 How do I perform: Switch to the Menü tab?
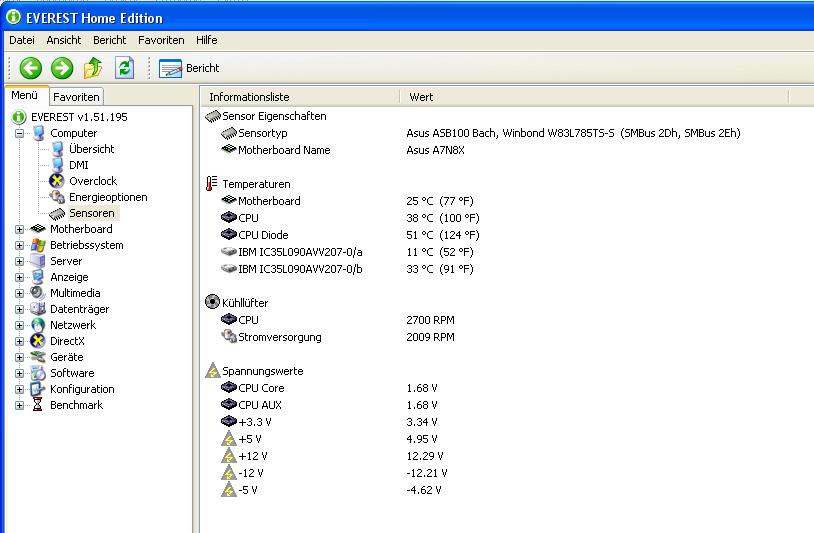25,95
